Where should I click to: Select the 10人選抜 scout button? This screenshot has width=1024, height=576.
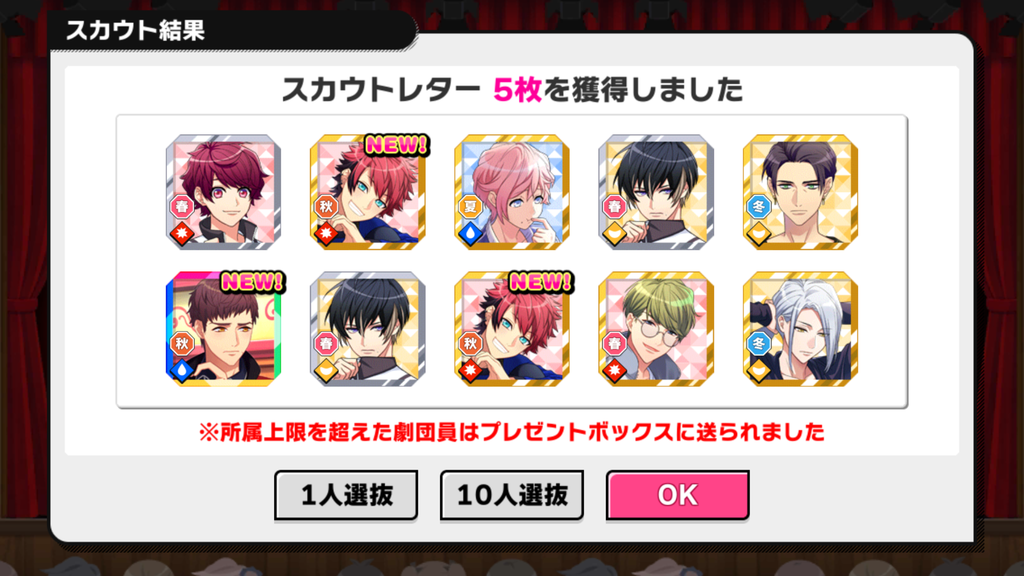(x=512, y=495)
